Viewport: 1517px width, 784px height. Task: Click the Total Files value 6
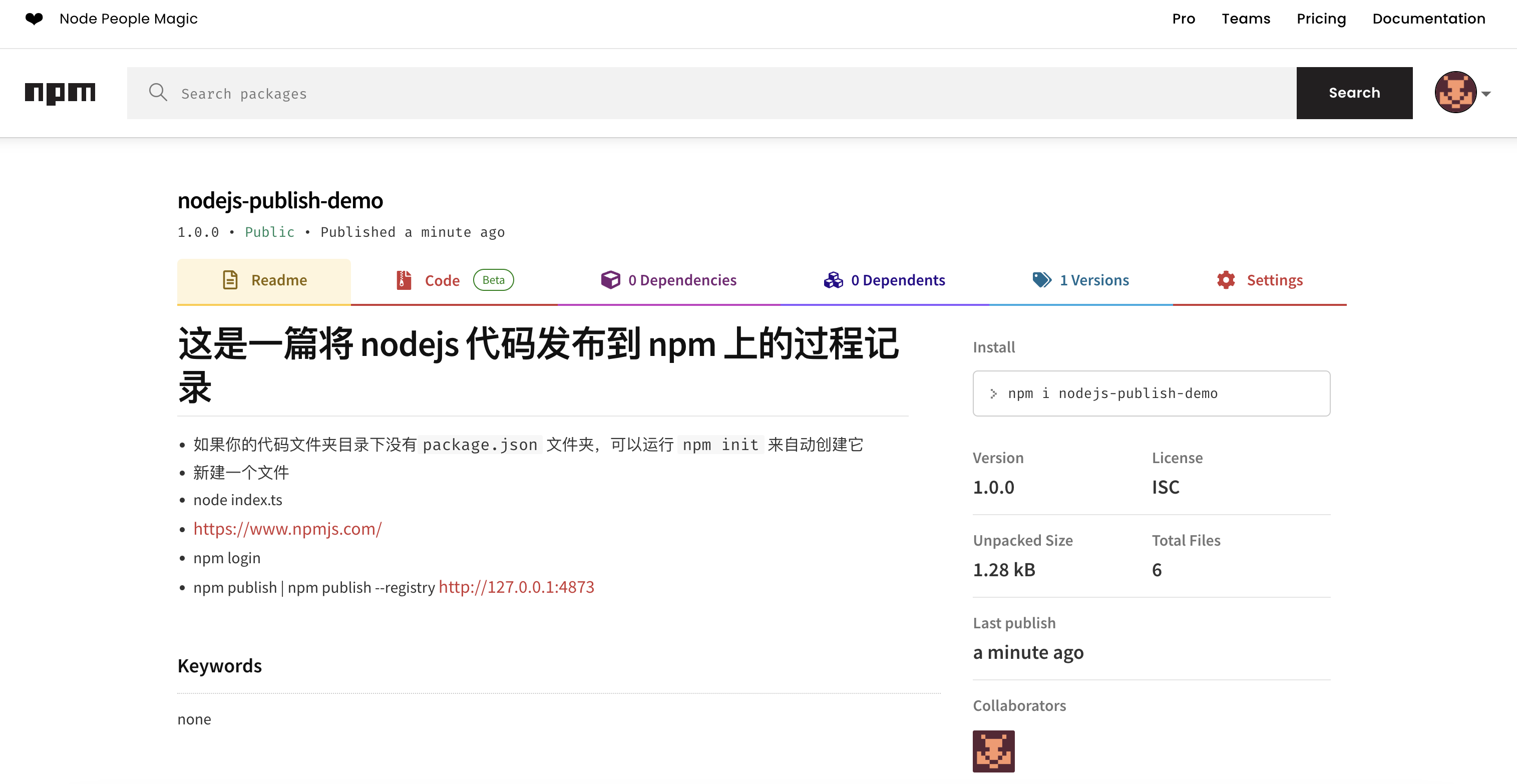tap(1157, 570)
